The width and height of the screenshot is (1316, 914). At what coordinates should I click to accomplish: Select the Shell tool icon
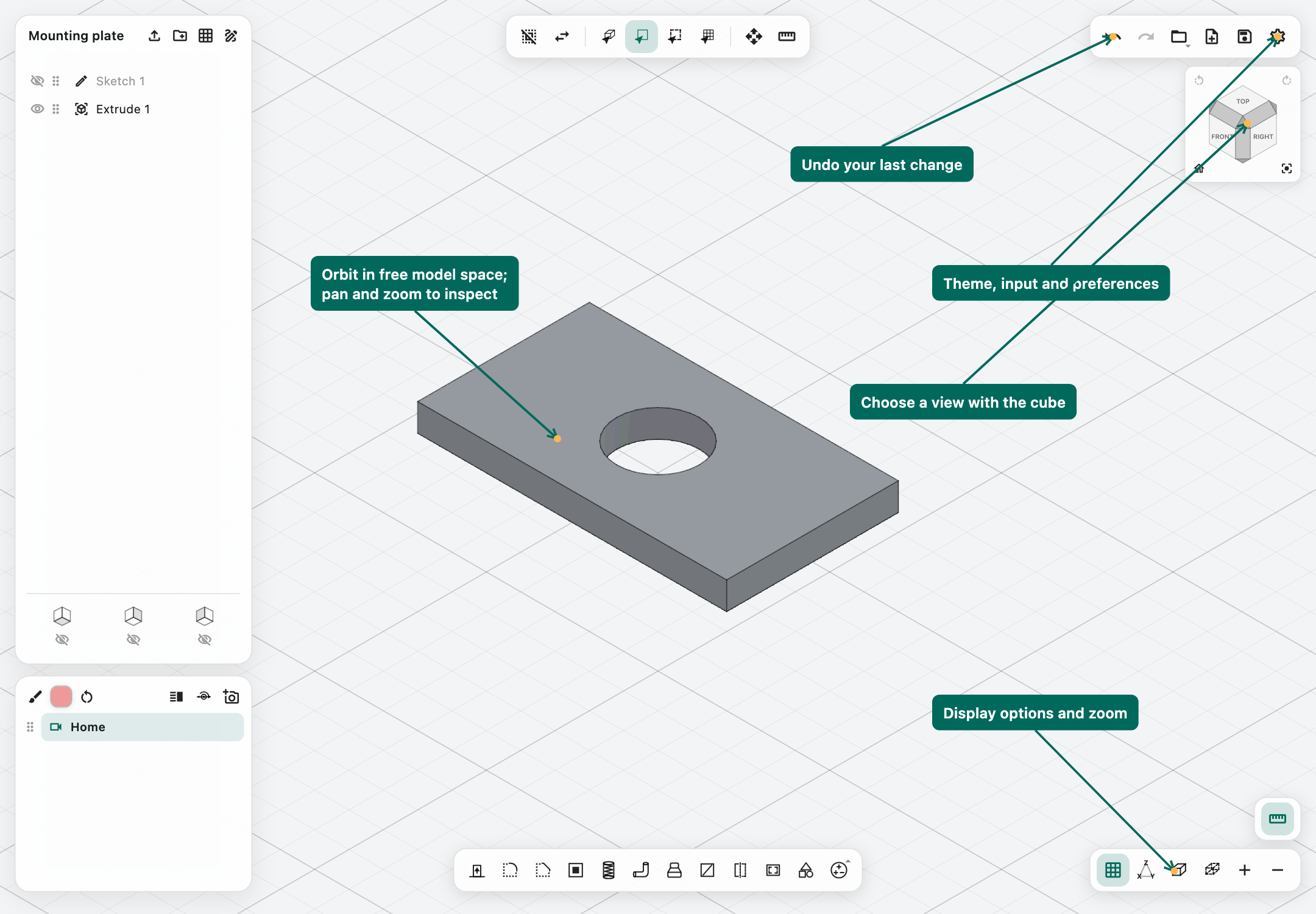576,870
